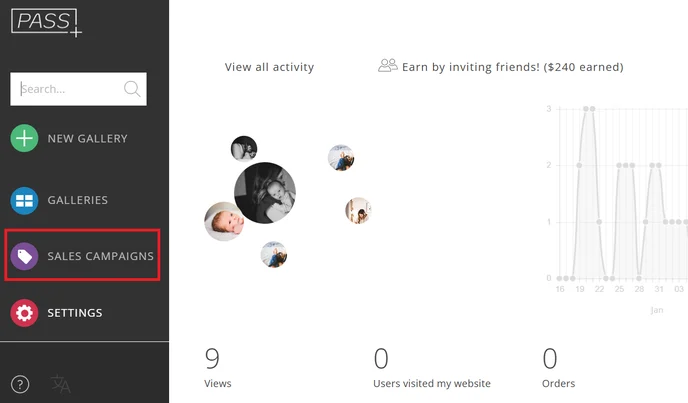Click the invite friends people icon
This screenshot has height=403, width=688.
pos(387,66)
